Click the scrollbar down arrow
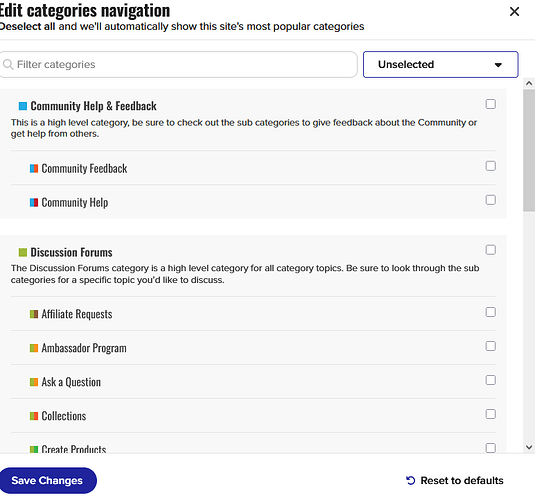 (x=529, y=447)
